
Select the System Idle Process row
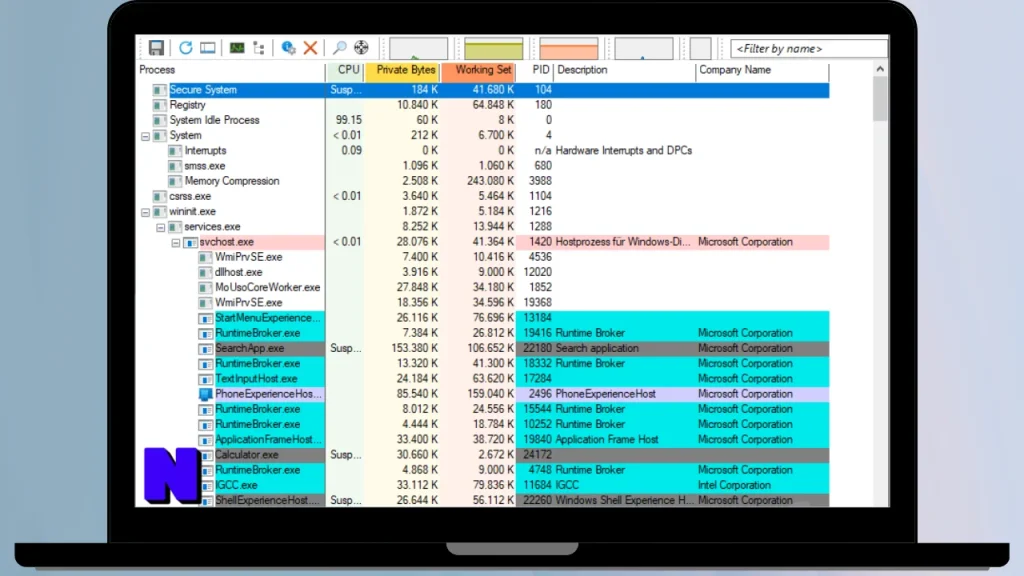tap(483, 120)
